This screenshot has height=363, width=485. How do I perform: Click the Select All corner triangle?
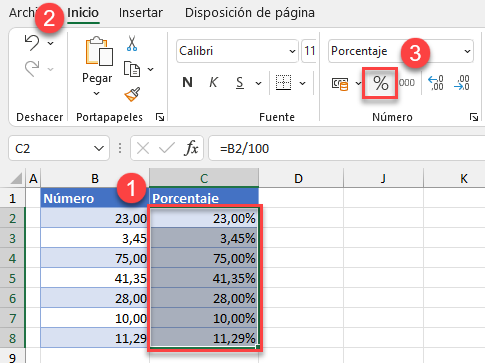click(x=16, y=178)
